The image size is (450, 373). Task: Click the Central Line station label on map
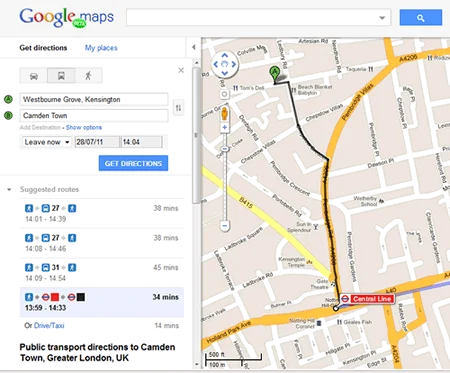pyautogui.click(x=367, y=299)
